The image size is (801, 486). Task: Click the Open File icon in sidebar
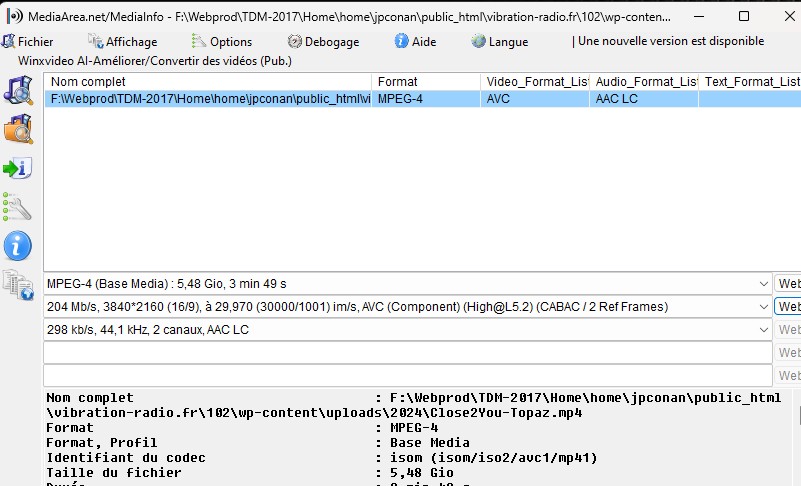click(18, 90)
